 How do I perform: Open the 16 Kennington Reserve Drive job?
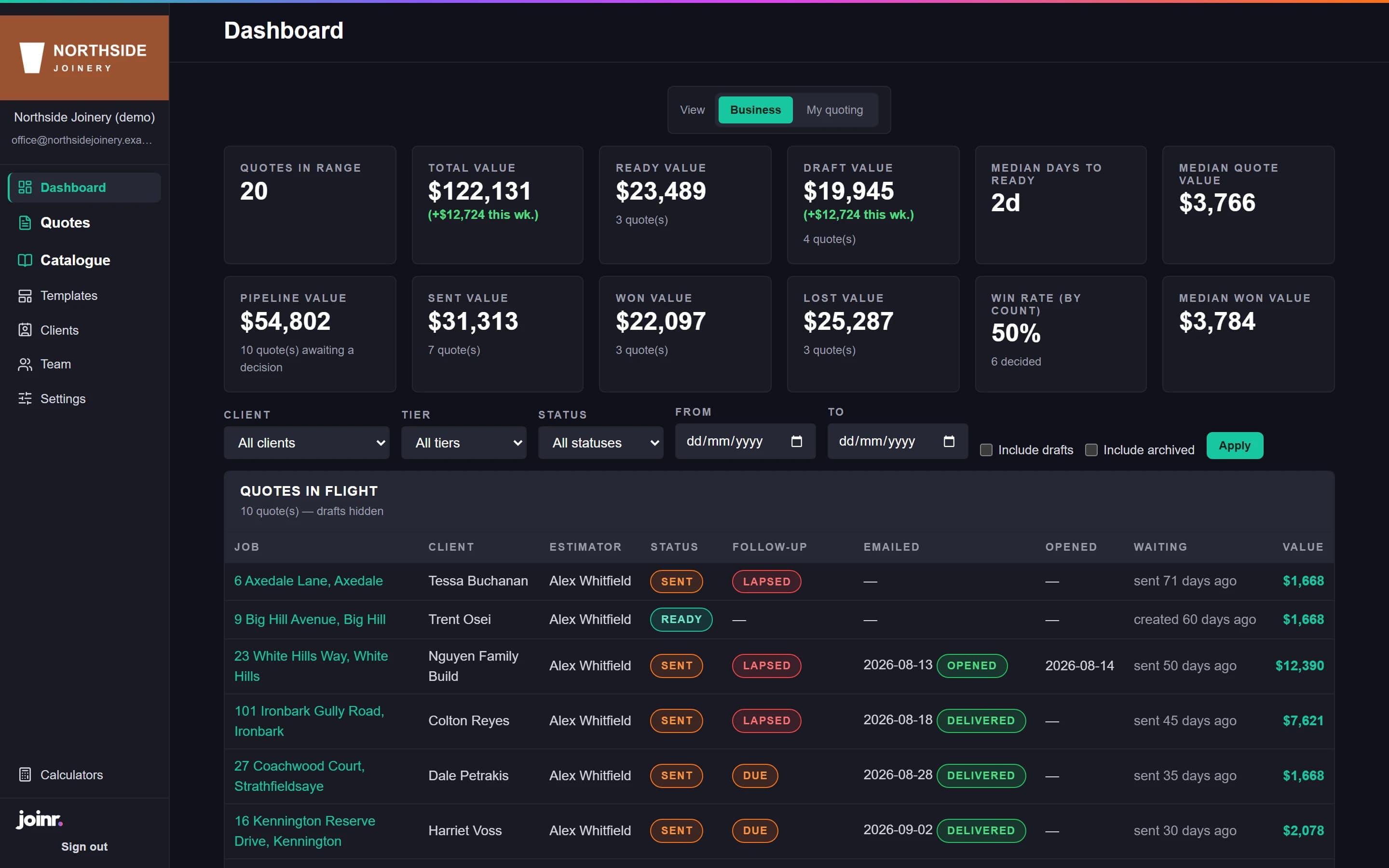pyautogui.click(x=305, y=831)
